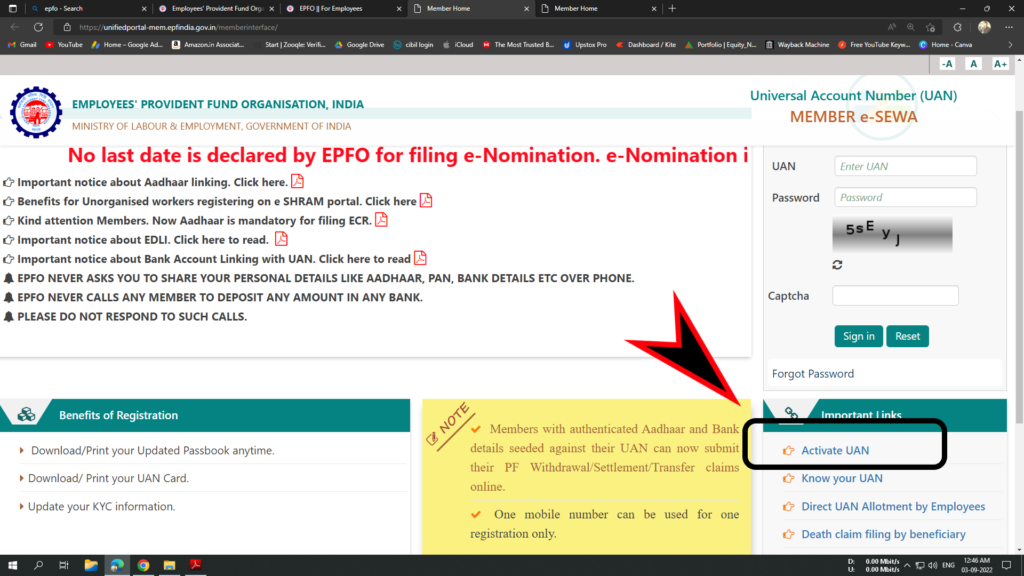Open volume control in system tray
The width and height of the screenshot is (1024, 576).
click(x=933, y=565)
